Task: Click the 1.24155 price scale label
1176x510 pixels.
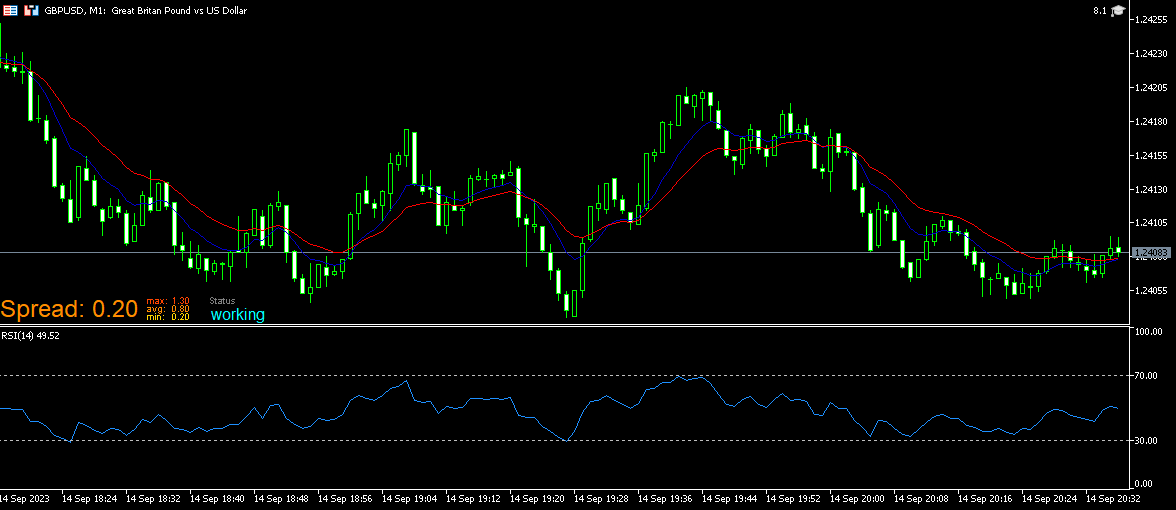Action: point(1150,155)
